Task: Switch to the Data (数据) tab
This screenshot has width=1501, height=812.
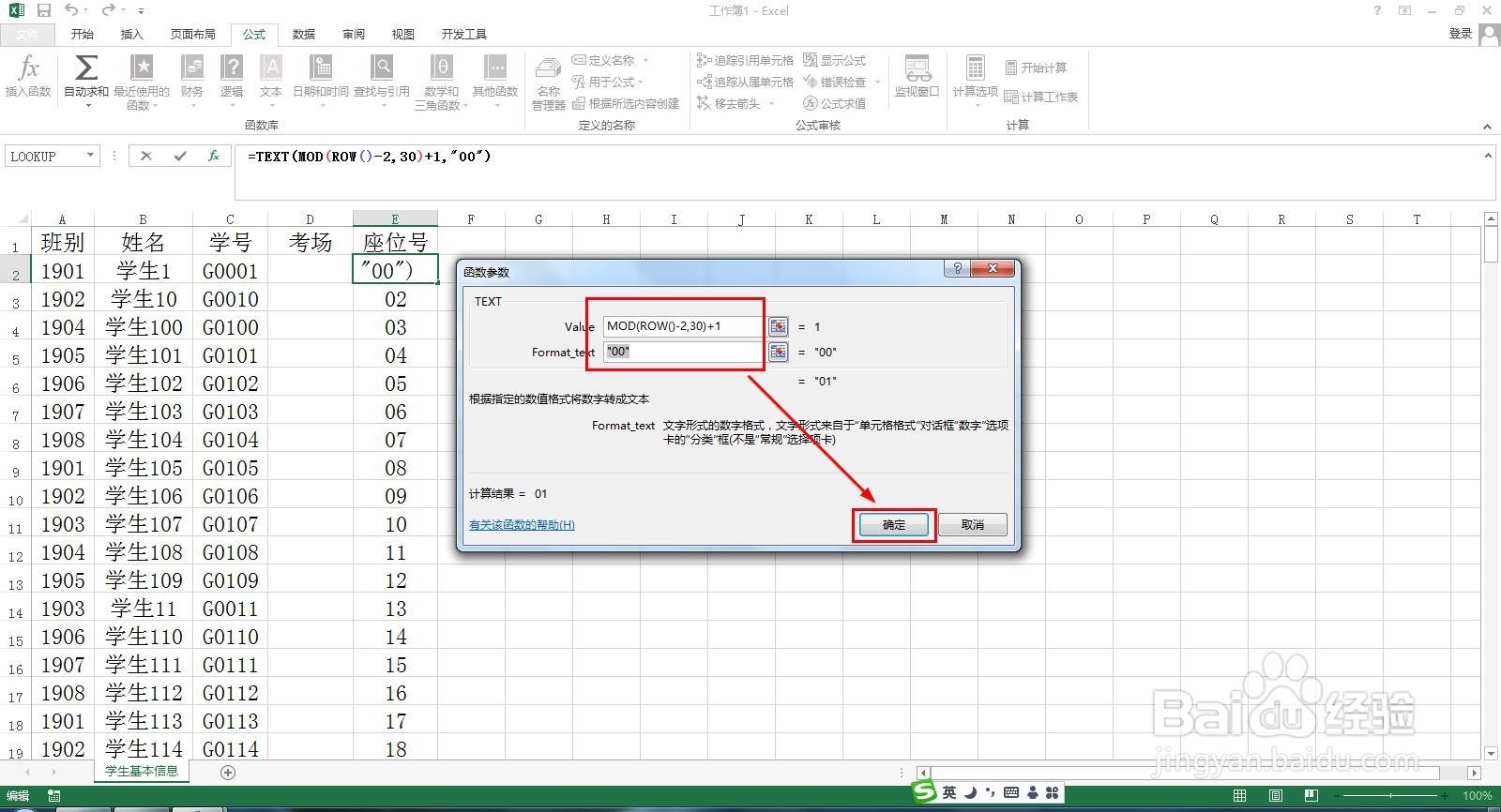Action: point(304,35)
